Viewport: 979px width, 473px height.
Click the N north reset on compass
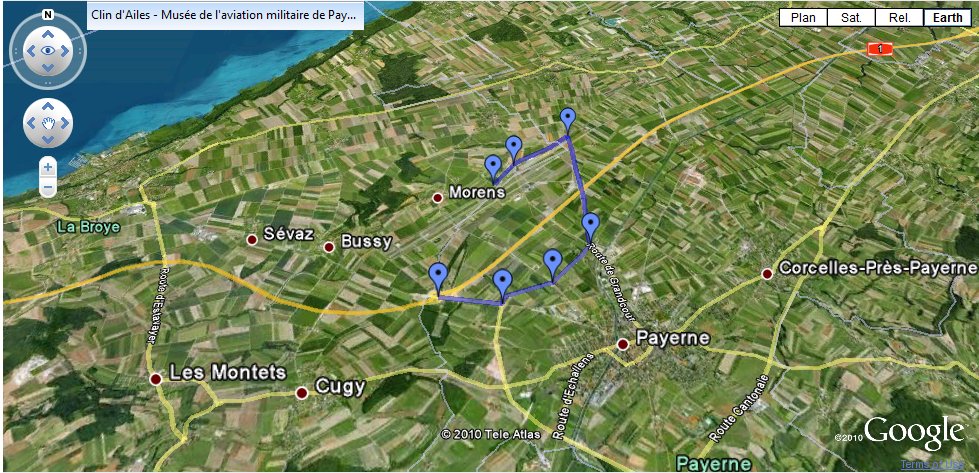47,15
